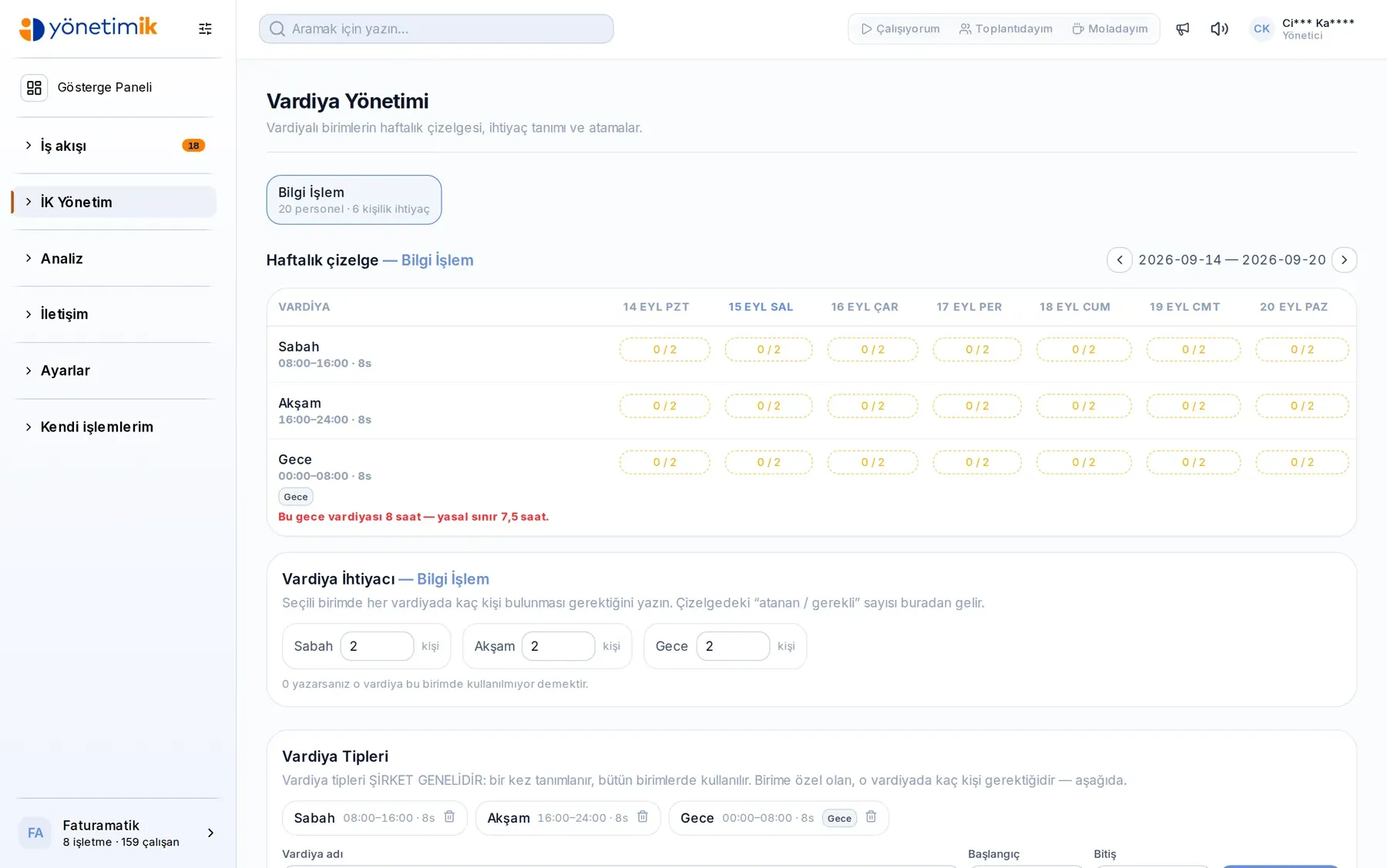1387x868 pixels.
Task: Open Sabah shift cell for 19 EYL CMT
Action: click(x=1194, y=349)
